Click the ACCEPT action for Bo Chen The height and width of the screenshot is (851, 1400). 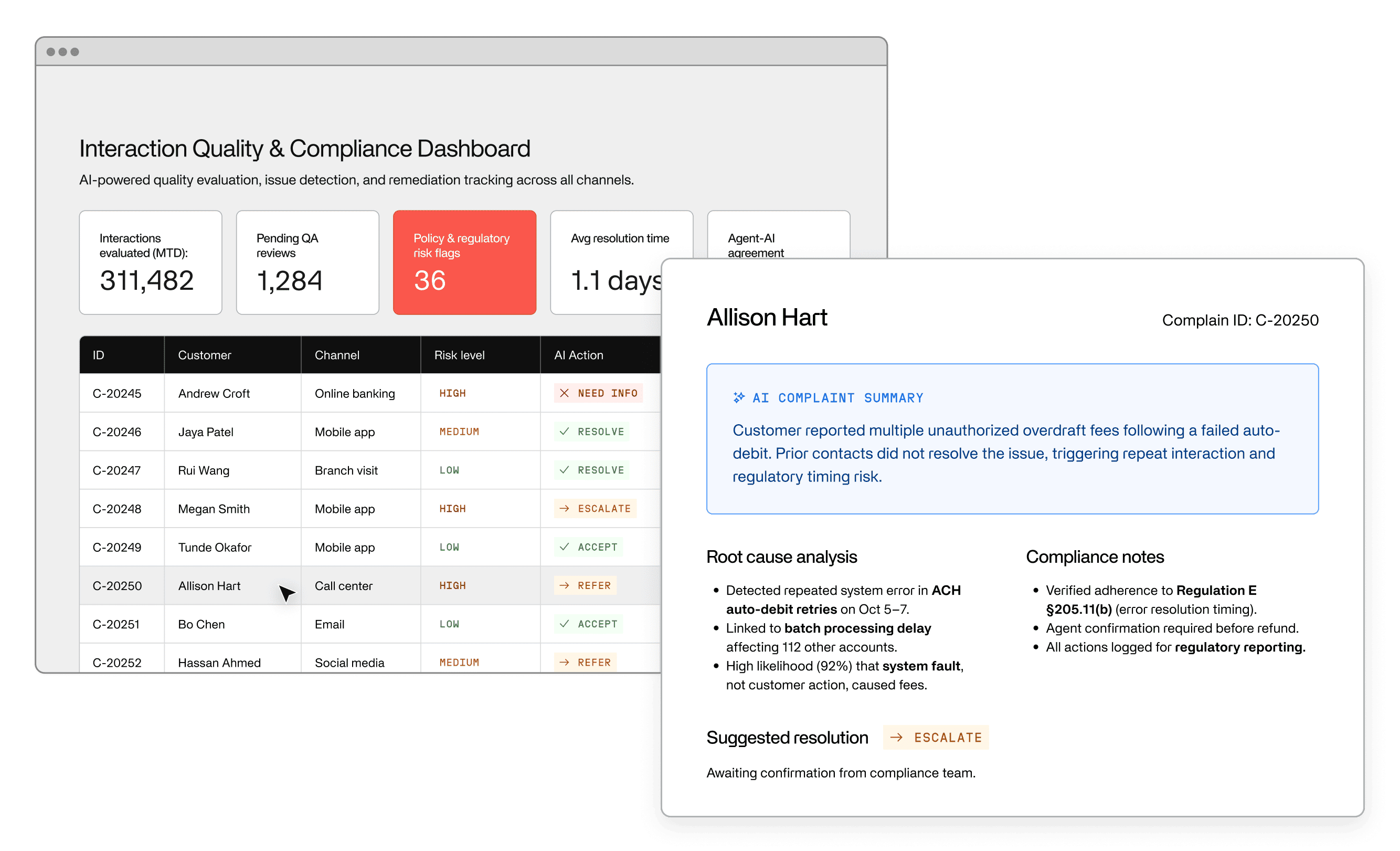(589, 624)
